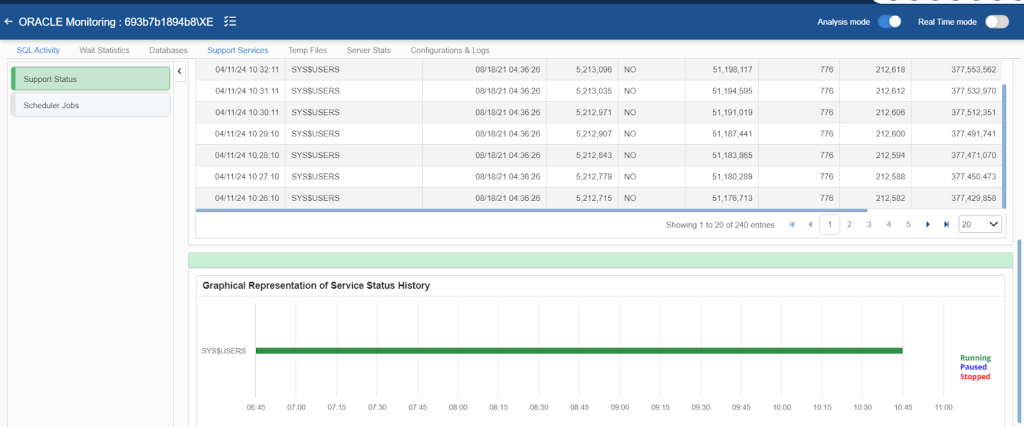
Task: Open the Wait Statistics tab
Action: [x=104, y=49]
